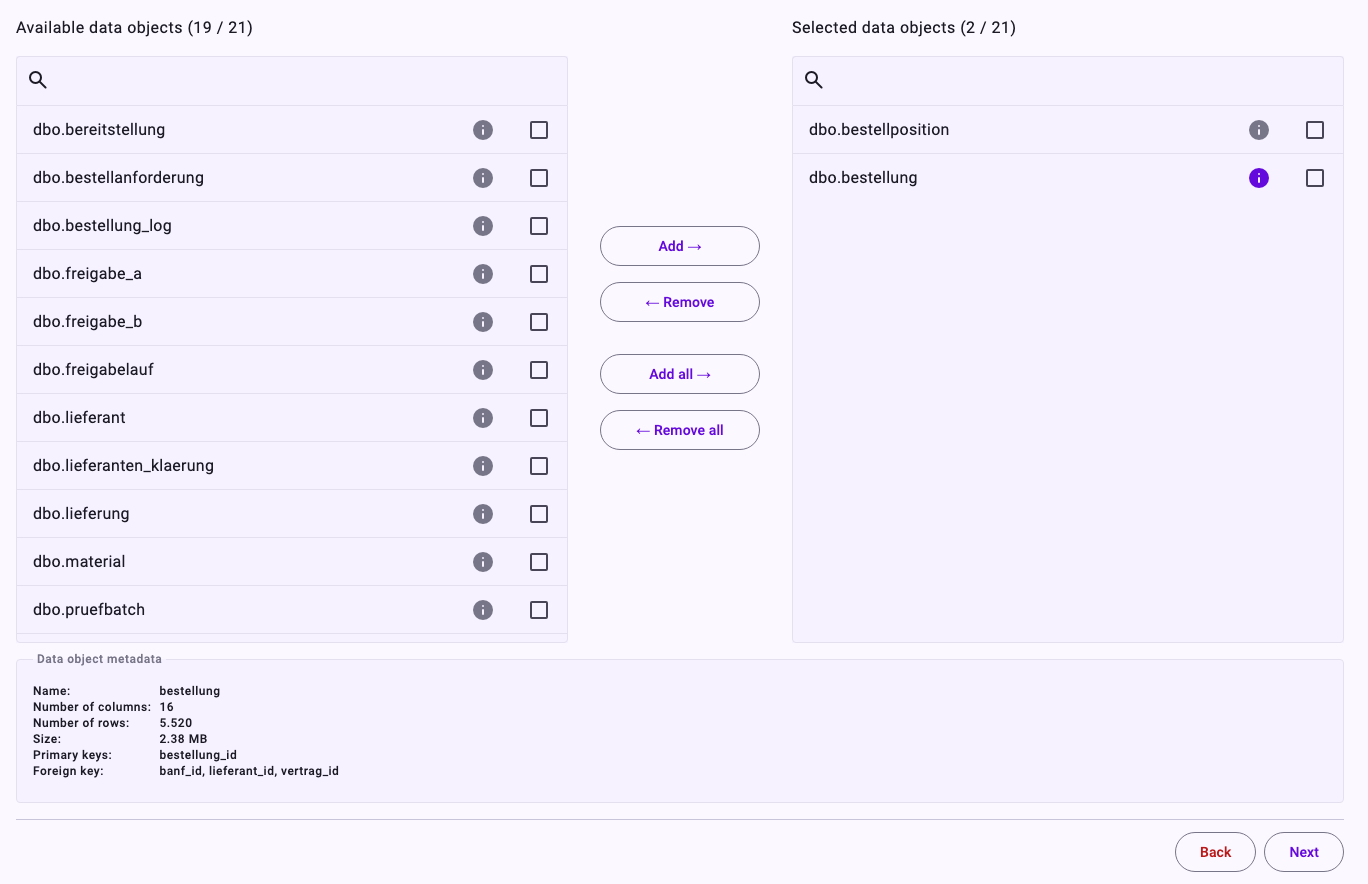Viewport: 1368px width, 884px height.
Task: Click info icon beside dbo.lieferant
Action: pos(483,418)
